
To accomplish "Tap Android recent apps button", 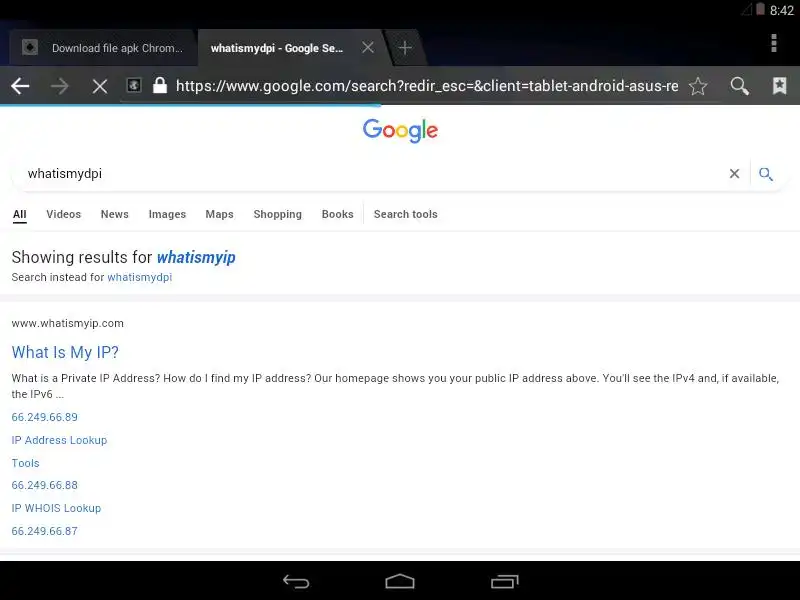I will [x=505, y=582].
